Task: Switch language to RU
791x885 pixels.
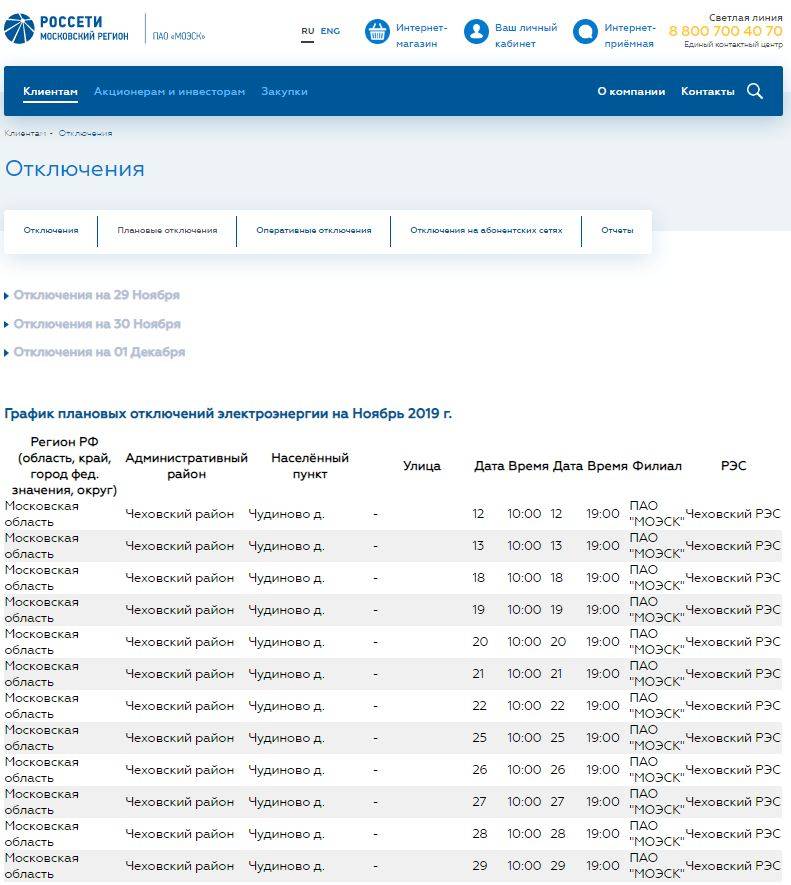Action: [x=308, y=31]
